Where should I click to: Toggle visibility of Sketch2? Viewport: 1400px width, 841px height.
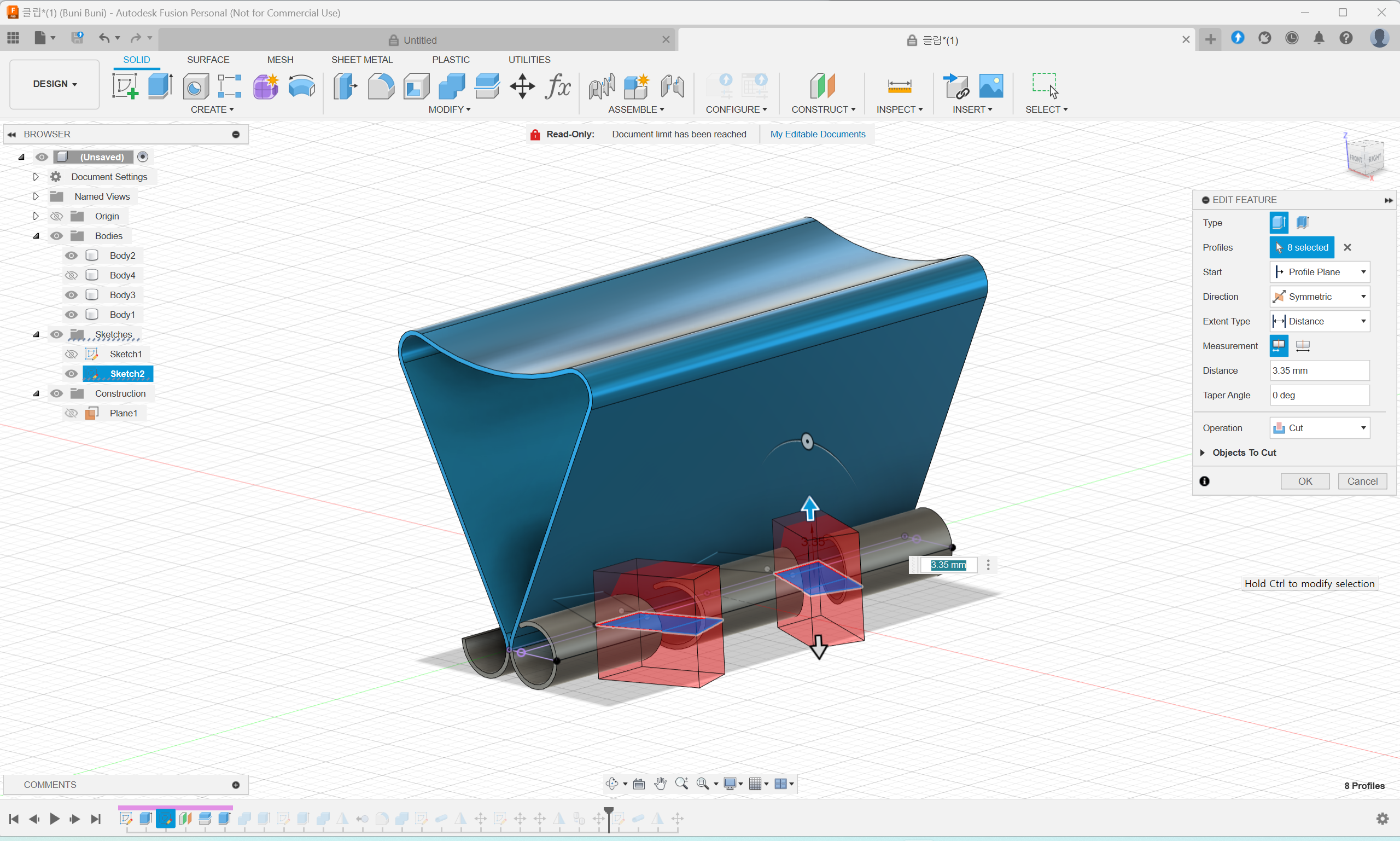(x=71, y=374)
